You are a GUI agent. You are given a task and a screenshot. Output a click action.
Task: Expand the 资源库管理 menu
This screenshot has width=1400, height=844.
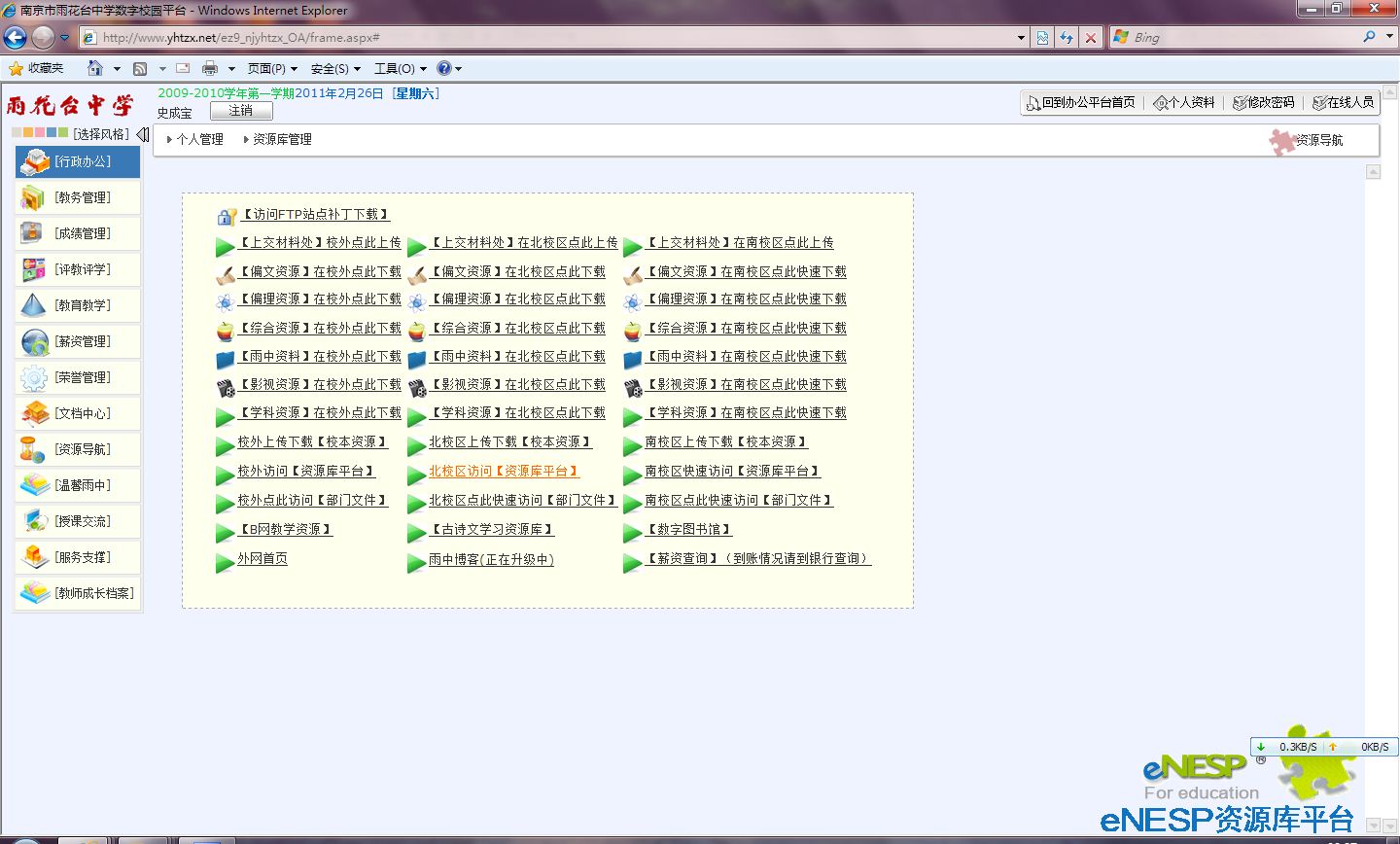[x=278, y=140]
